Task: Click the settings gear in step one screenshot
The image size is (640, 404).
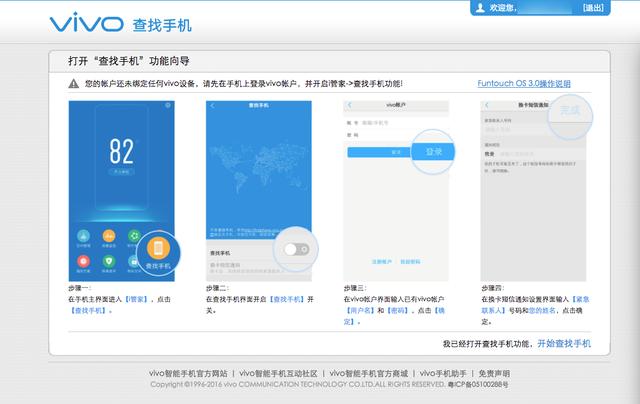Action: (168, 105)
